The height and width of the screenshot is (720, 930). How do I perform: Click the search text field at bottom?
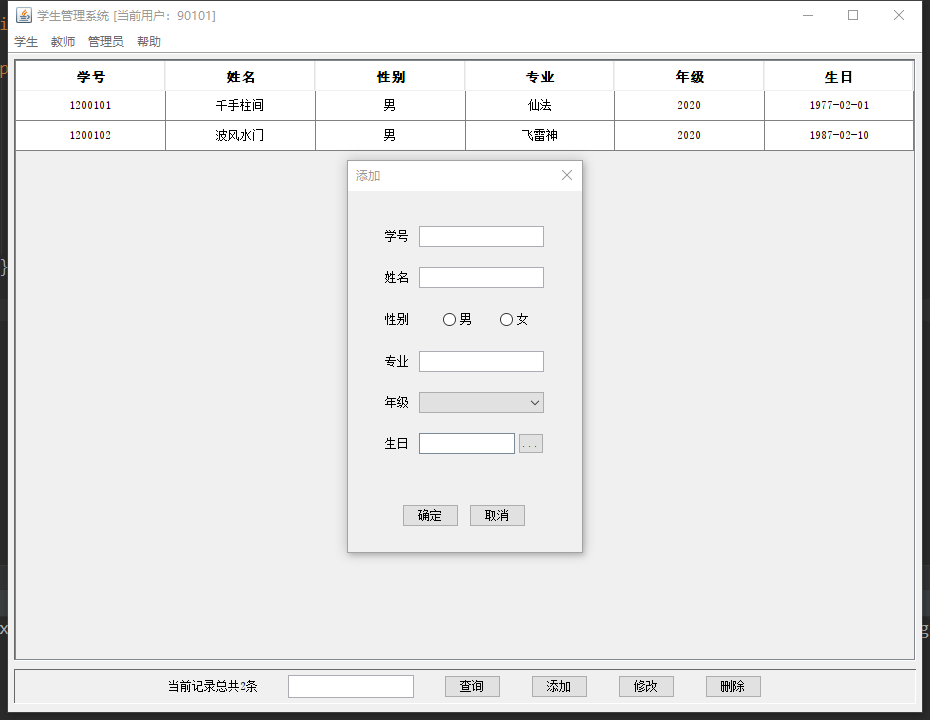pyautogui.click(x=351, y=686)
